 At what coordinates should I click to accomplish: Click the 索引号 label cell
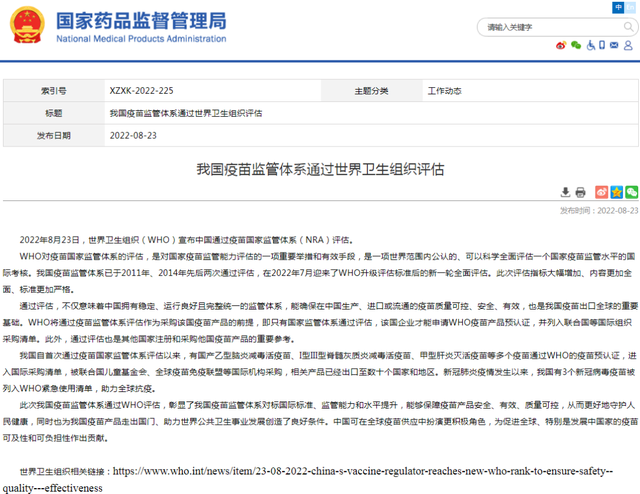click(54, 91)
